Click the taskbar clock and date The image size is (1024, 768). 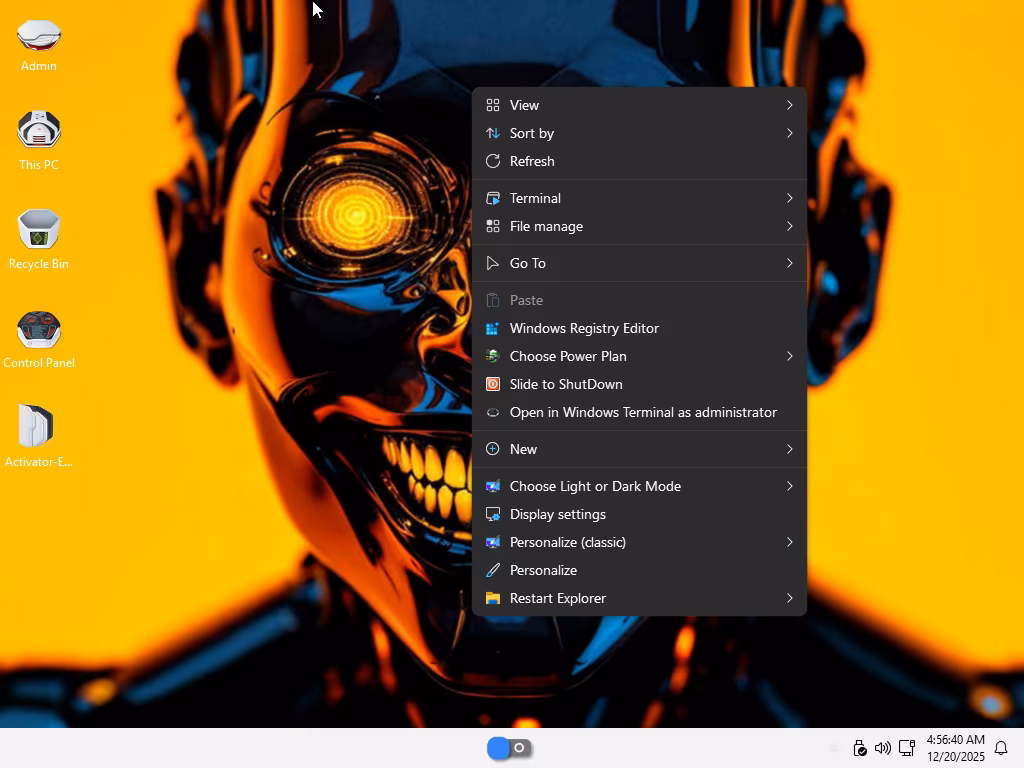coord(955,748)
